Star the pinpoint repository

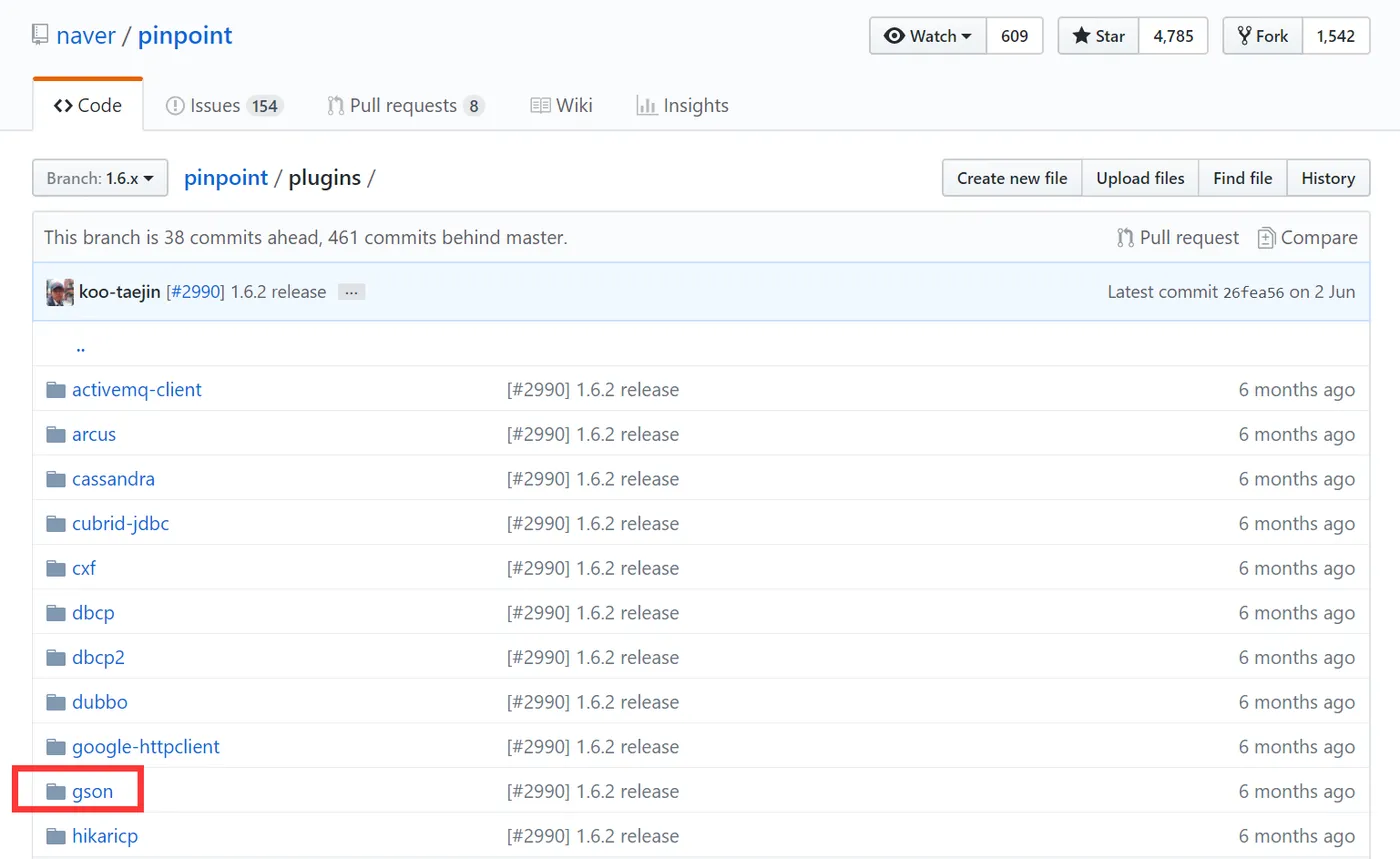[1098, 36]
